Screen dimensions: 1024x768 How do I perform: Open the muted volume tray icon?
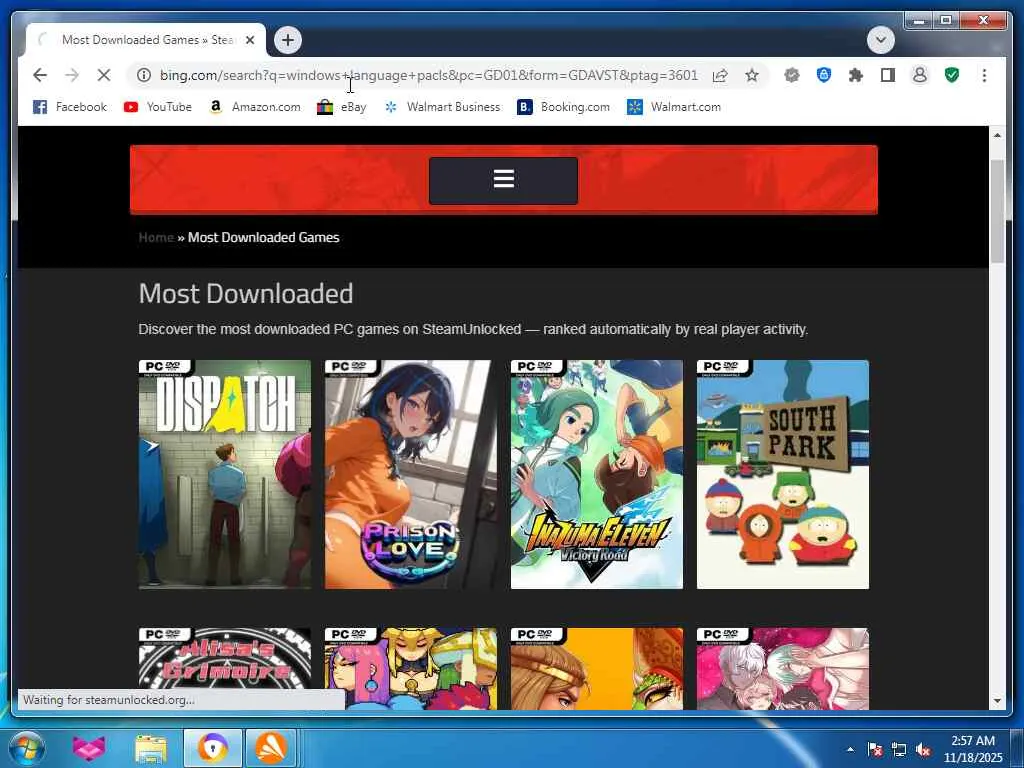click(923, 749)
